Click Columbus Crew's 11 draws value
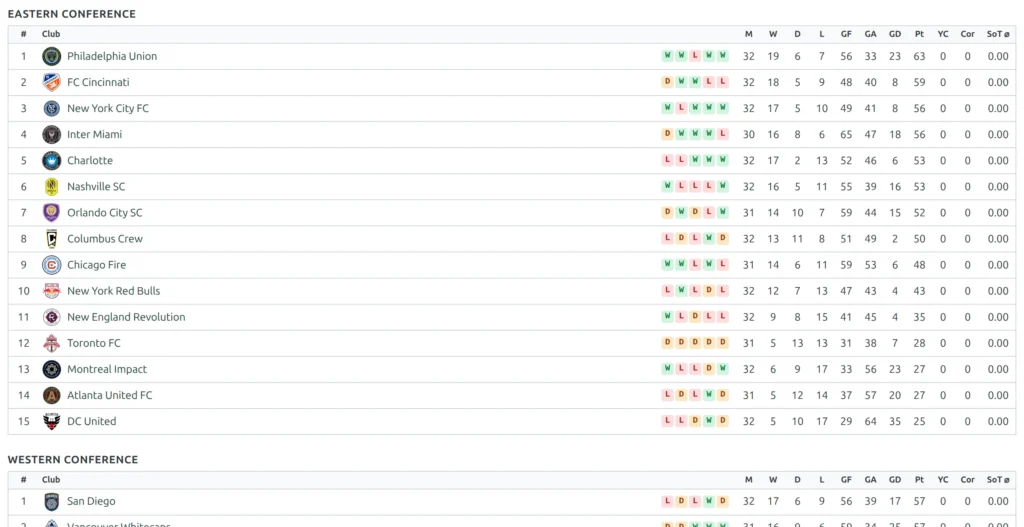This screenshot has width=1024, height=527. pos(797,239)
